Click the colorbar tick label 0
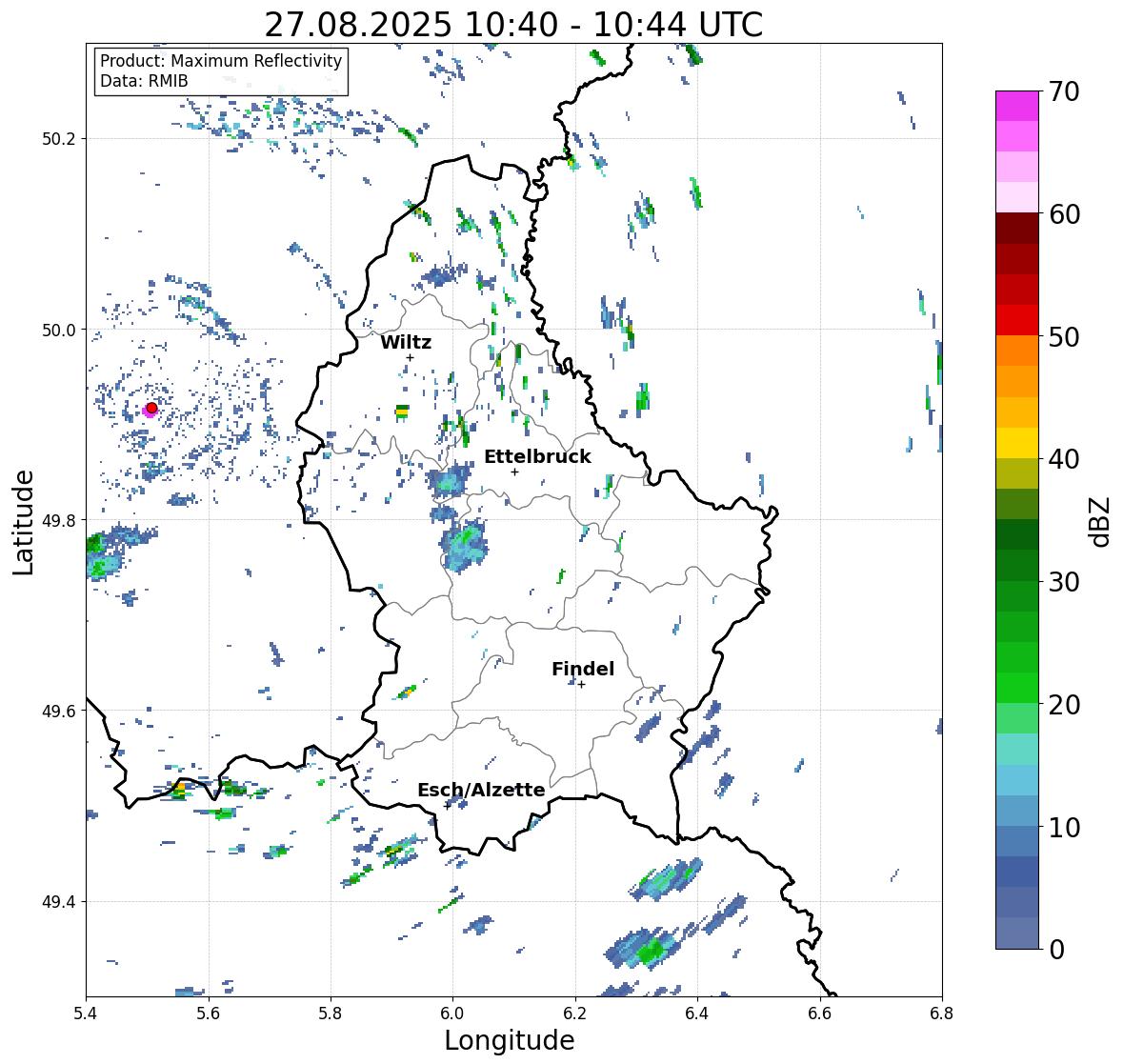Viewport: 1123px width, 1064px height. (x=1056, y=950)
